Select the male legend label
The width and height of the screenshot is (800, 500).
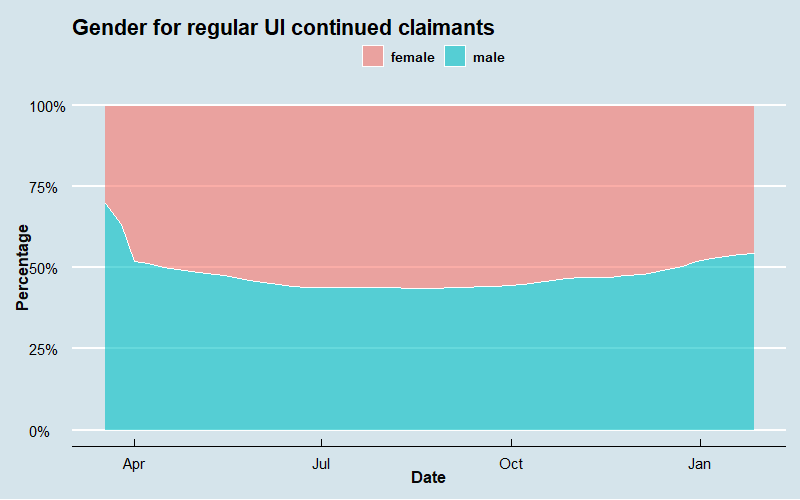488,58
